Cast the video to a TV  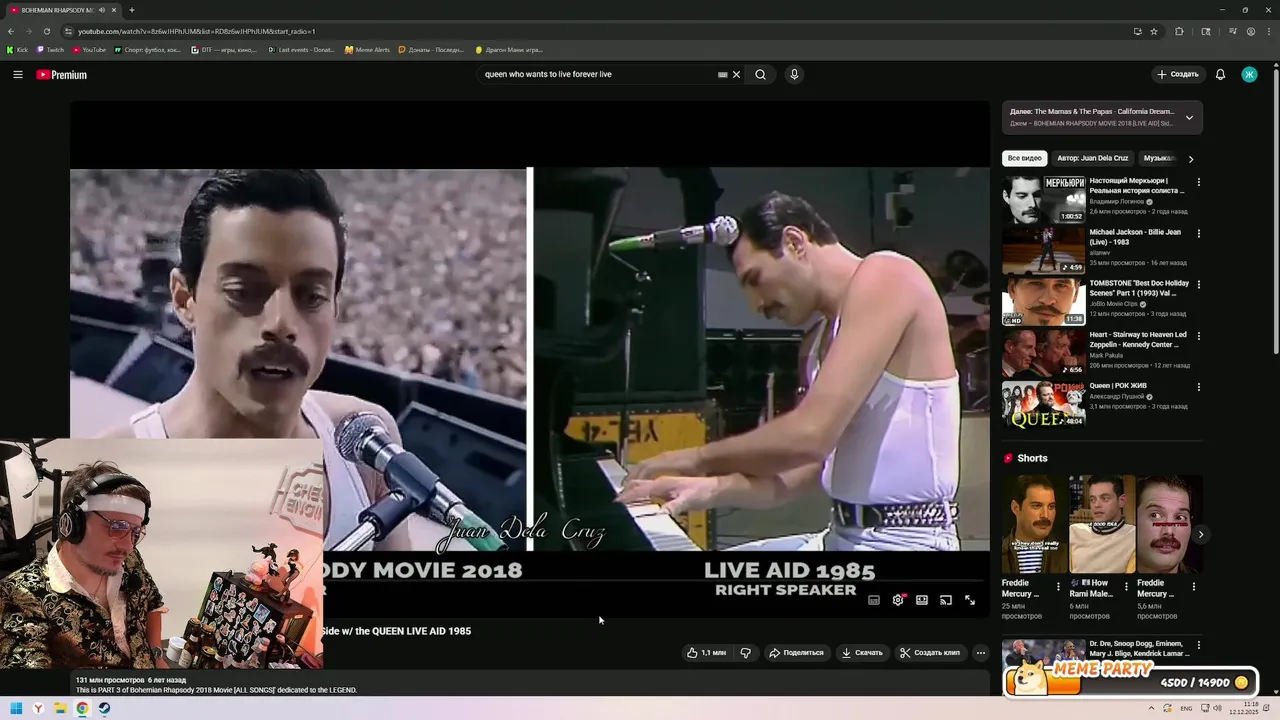[946, 600]
